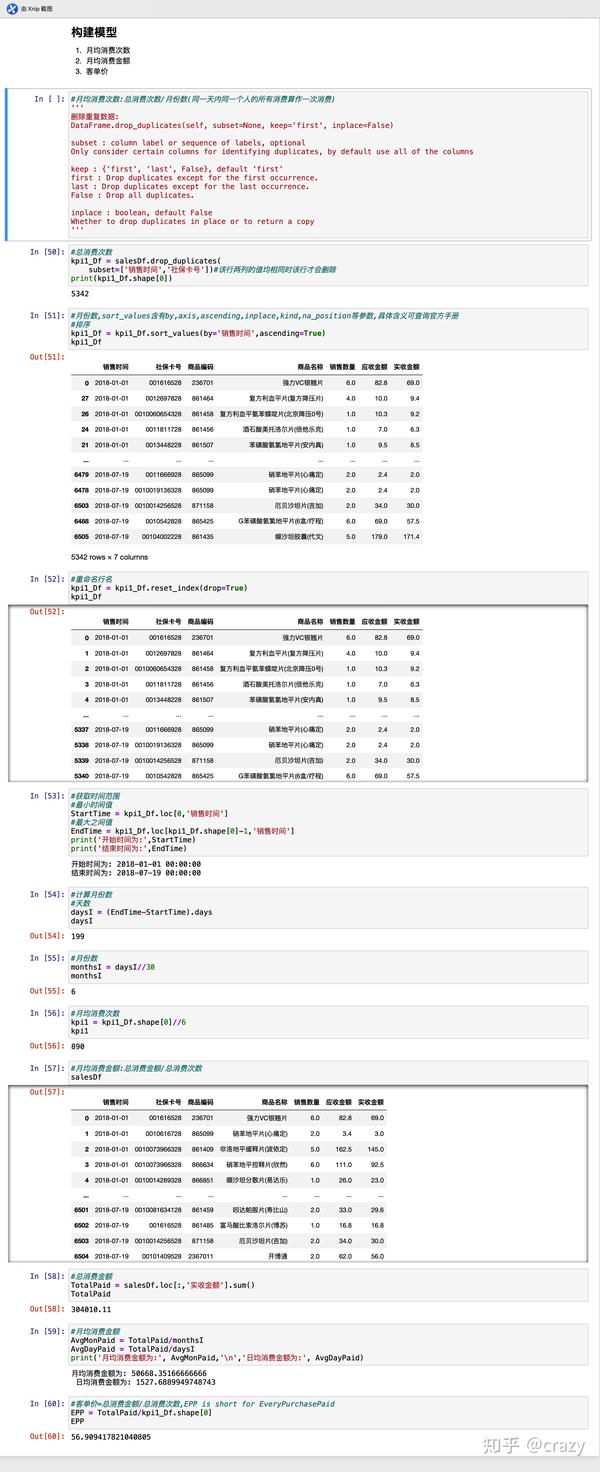Screen dimensions: 600x1472
Task: Focus code cell In [60] computing EPP
Action: click(x=329, y=1411)
